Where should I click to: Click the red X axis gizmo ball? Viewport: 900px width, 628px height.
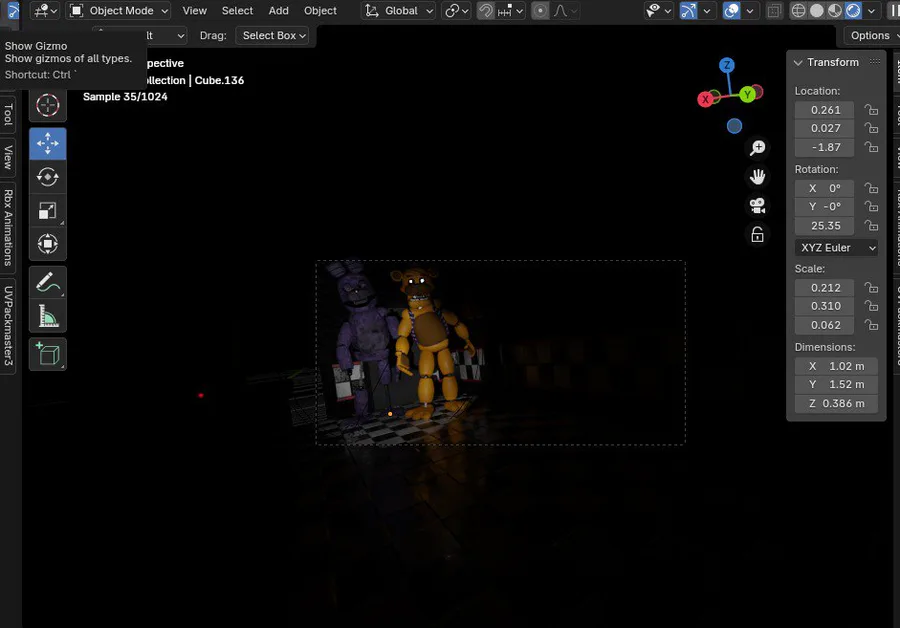click(x=705, y=99)
